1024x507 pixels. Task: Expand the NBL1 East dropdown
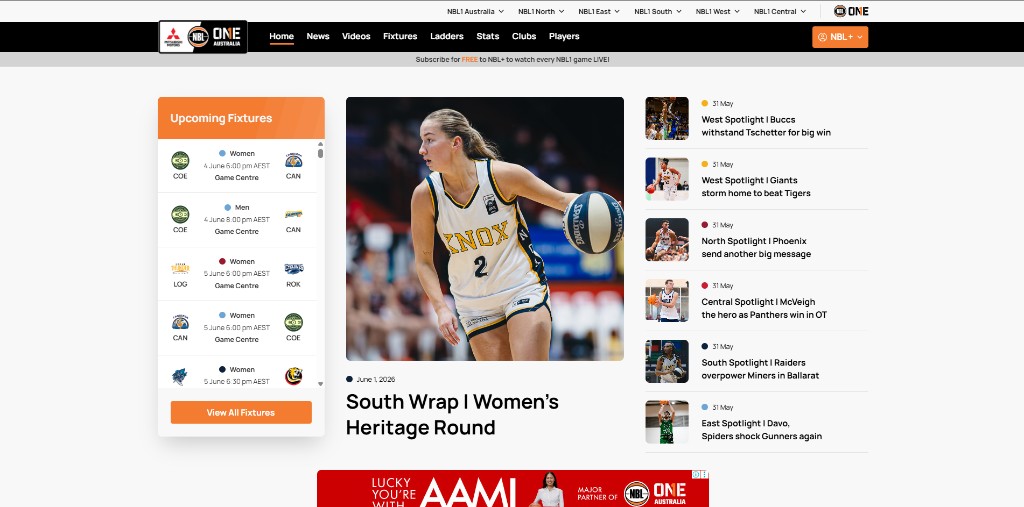click(600, 11)
